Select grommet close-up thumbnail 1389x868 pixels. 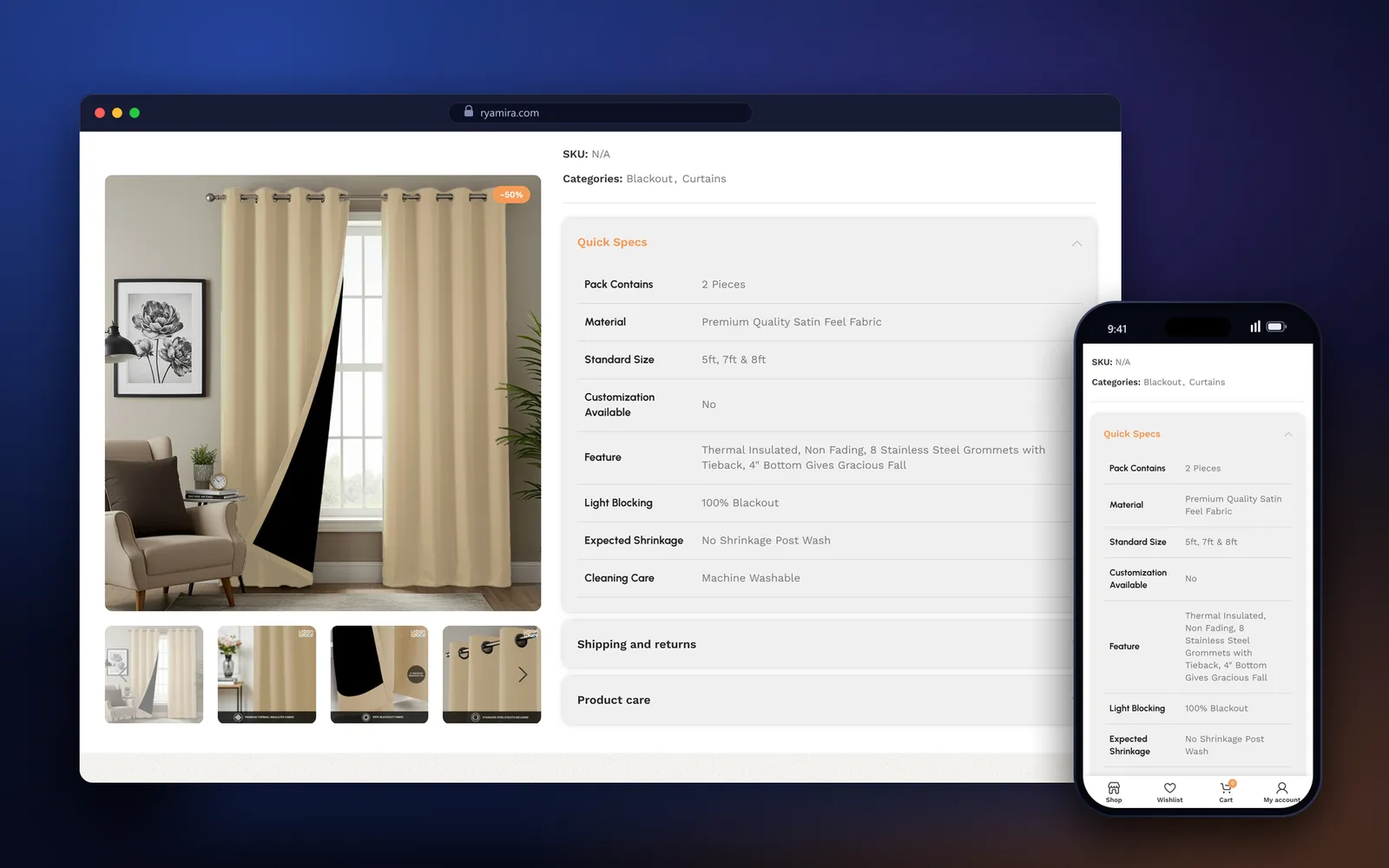point(491,674)
